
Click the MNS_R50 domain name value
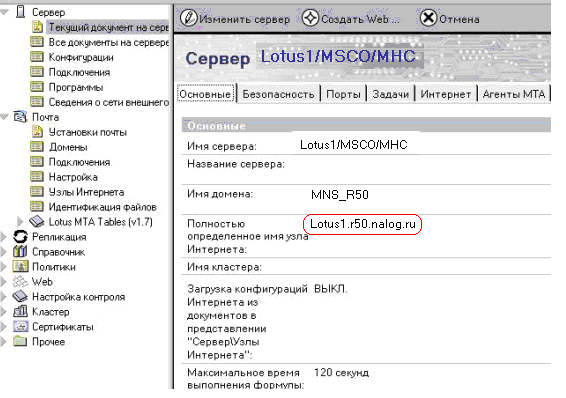(x=340, y=195)
